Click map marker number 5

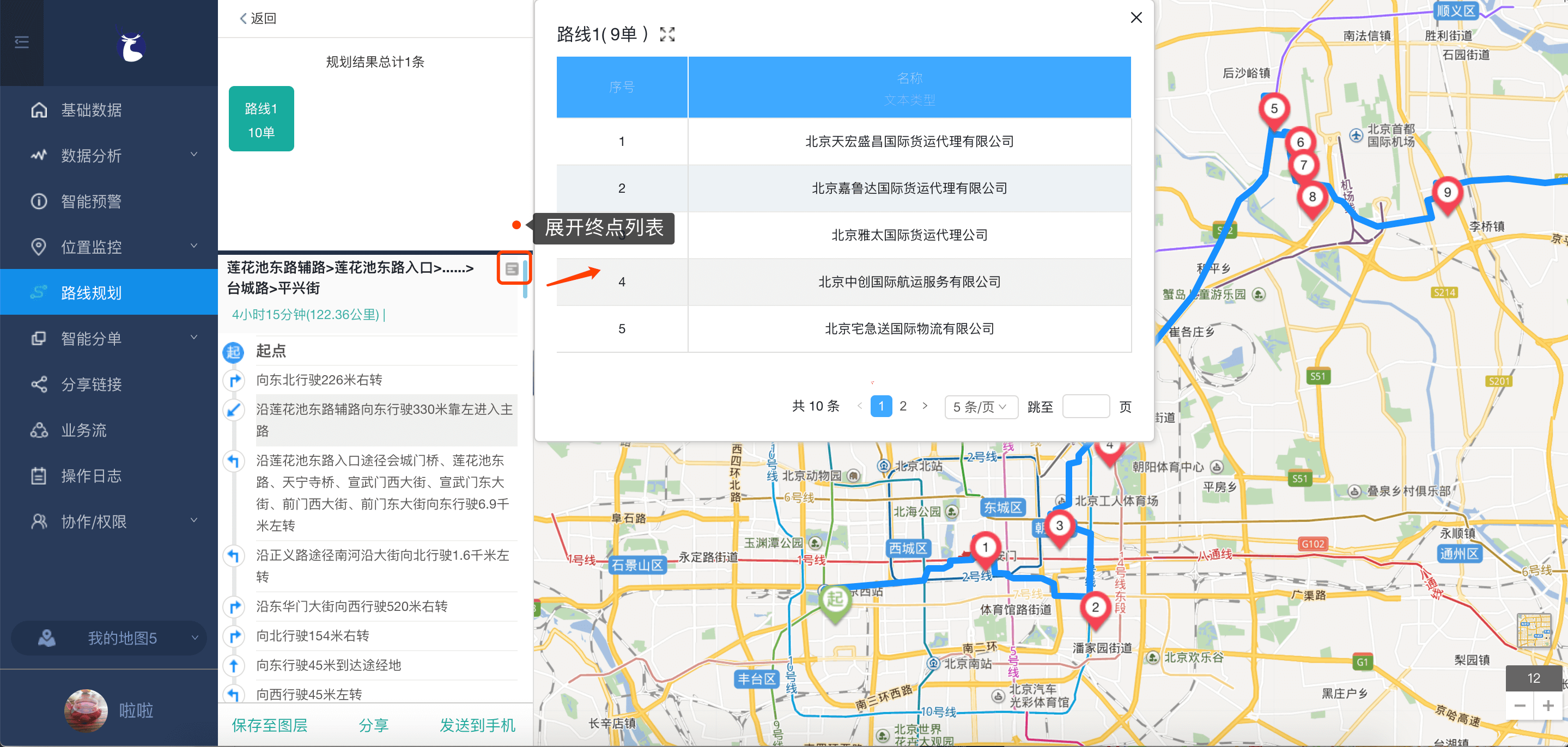click(1273, 111)
